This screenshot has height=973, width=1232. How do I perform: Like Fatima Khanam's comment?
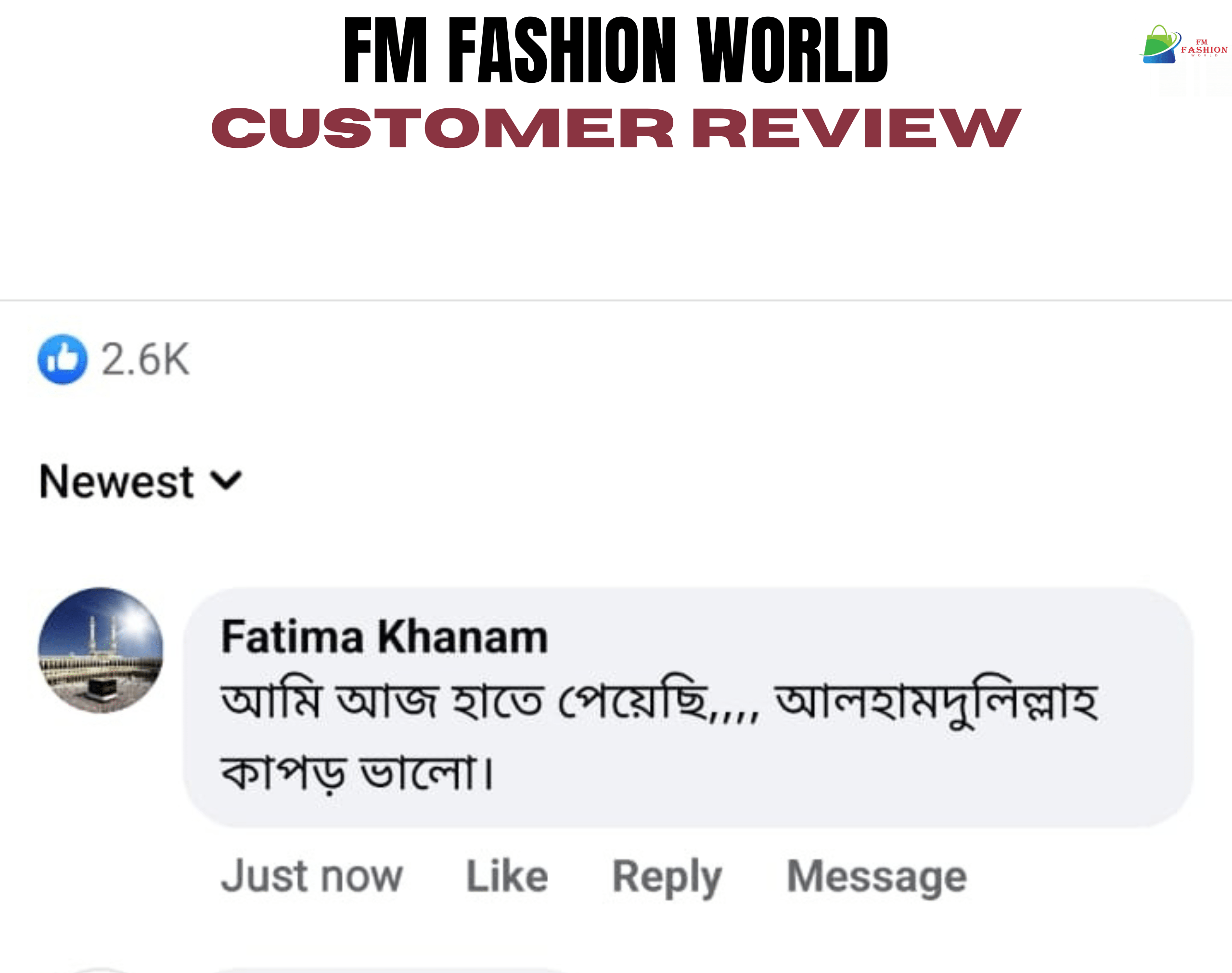pos(507,876)
